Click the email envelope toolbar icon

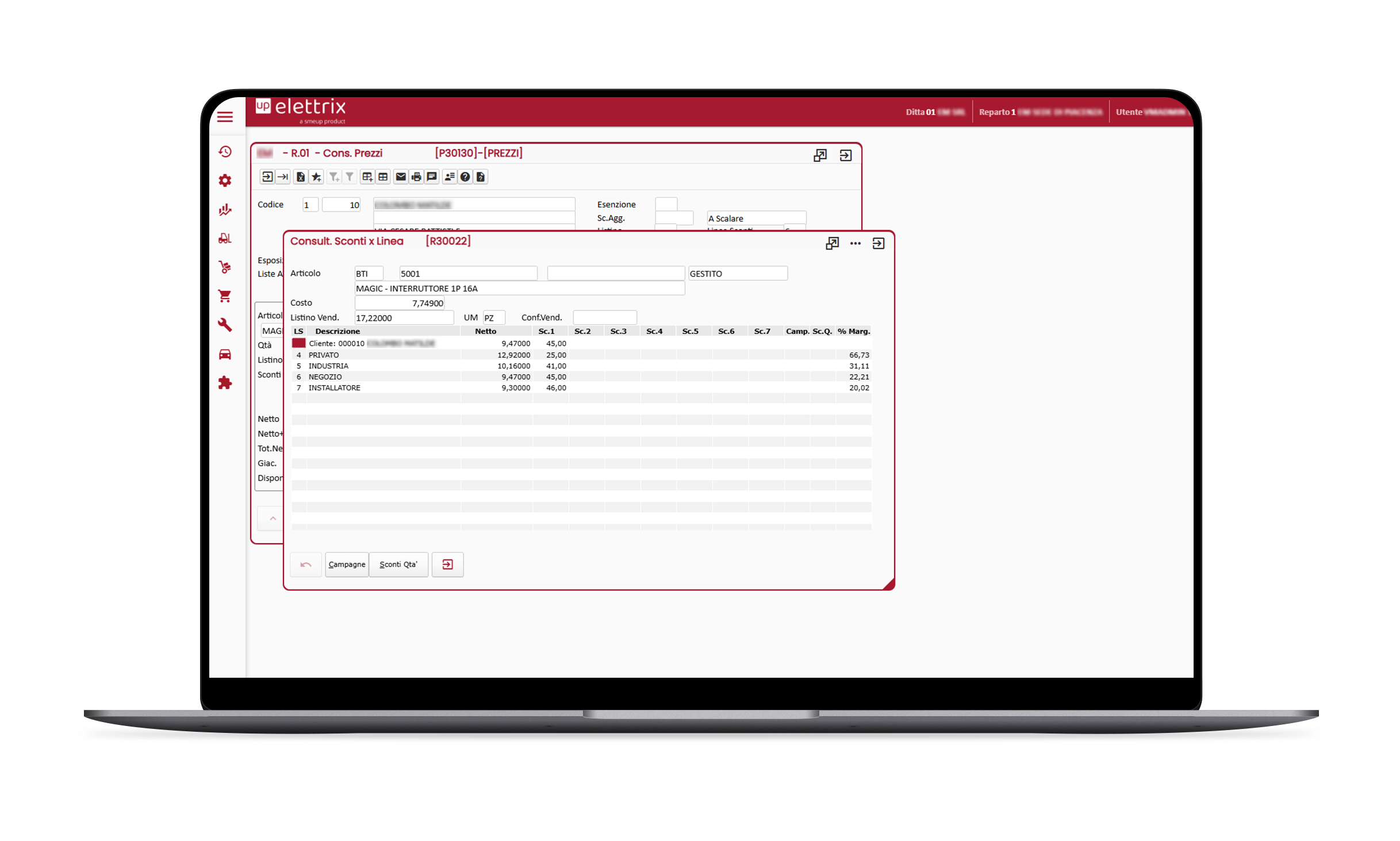[401, 177]
